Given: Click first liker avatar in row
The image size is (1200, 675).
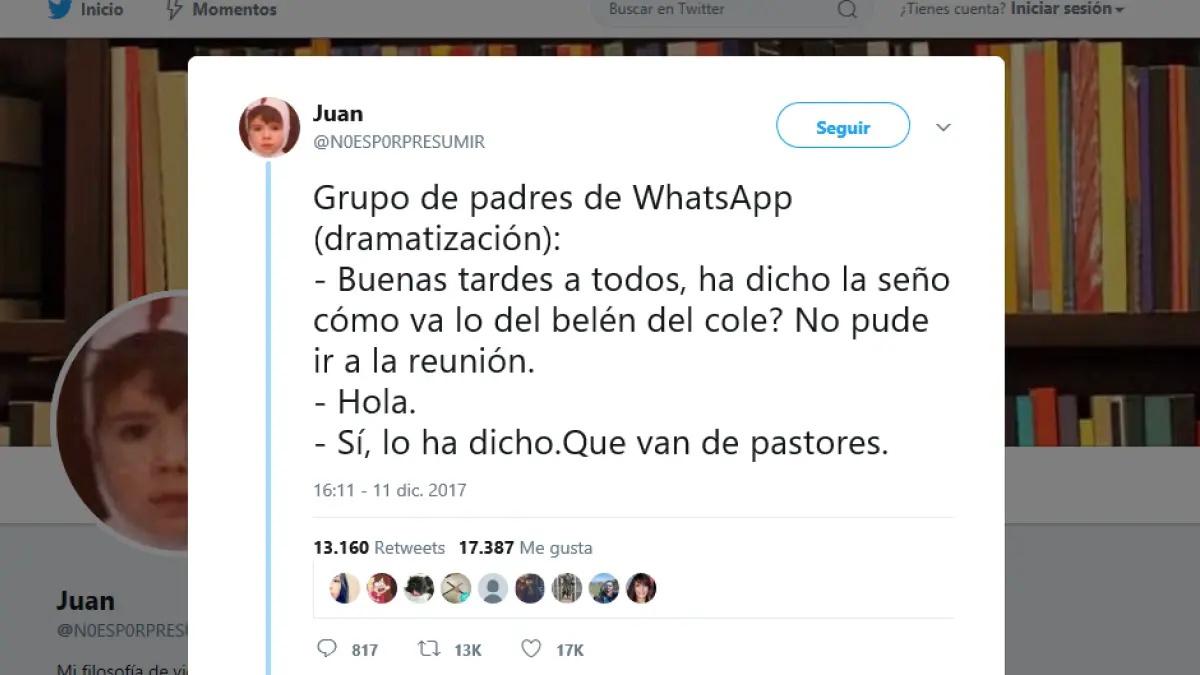Looking at the screenshot, I should point(344,588).
